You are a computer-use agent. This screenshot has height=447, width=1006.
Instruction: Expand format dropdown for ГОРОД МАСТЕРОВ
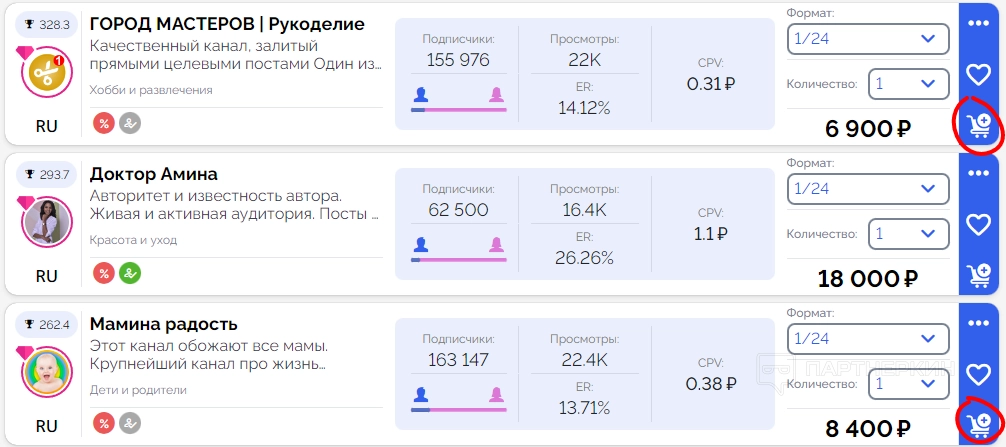pyautogui.click(x=867, y=39)
